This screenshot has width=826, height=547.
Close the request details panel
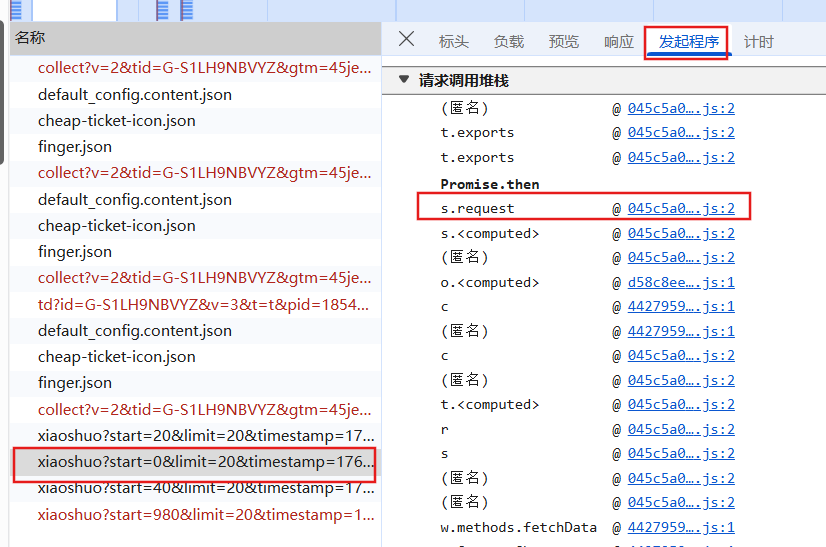coord(406,40)
